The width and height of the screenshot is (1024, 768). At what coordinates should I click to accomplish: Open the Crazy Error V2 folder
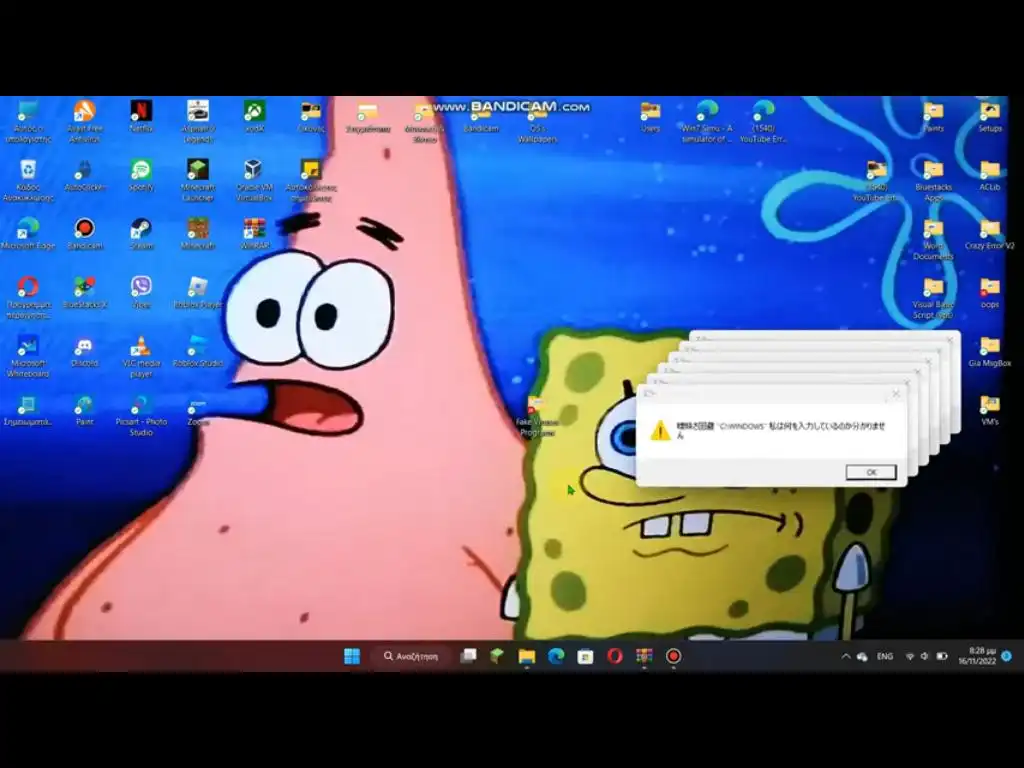(x=990, y=234)
